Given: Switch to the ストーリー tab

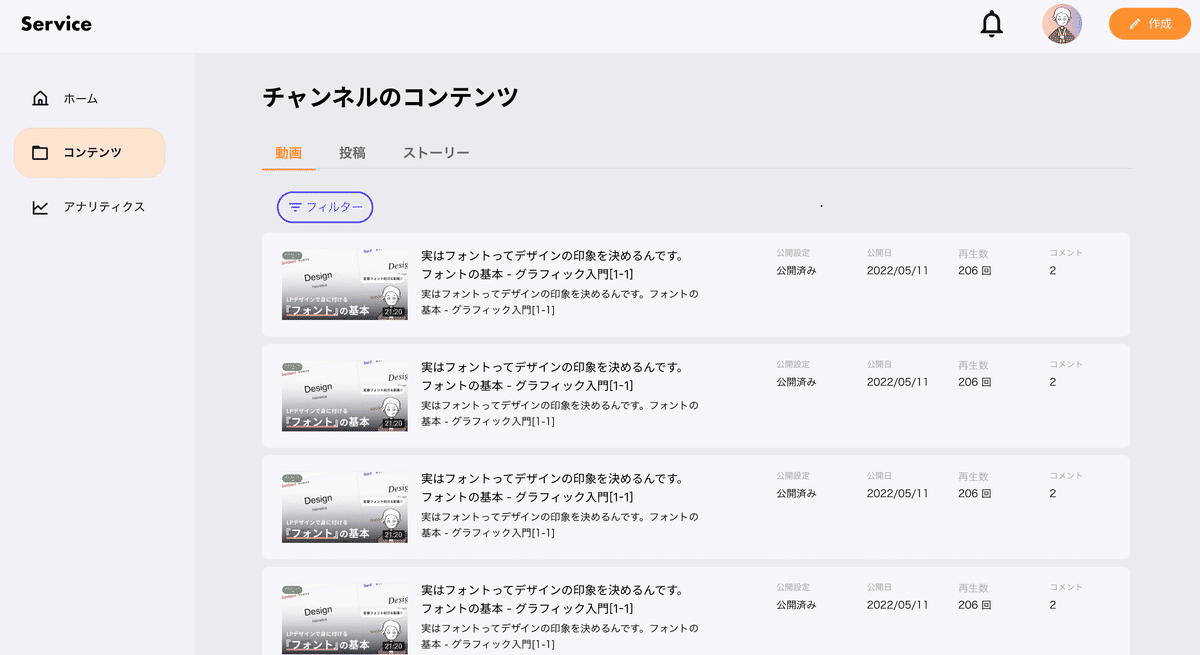Looking at the screenshot, I should pos(435,153).
